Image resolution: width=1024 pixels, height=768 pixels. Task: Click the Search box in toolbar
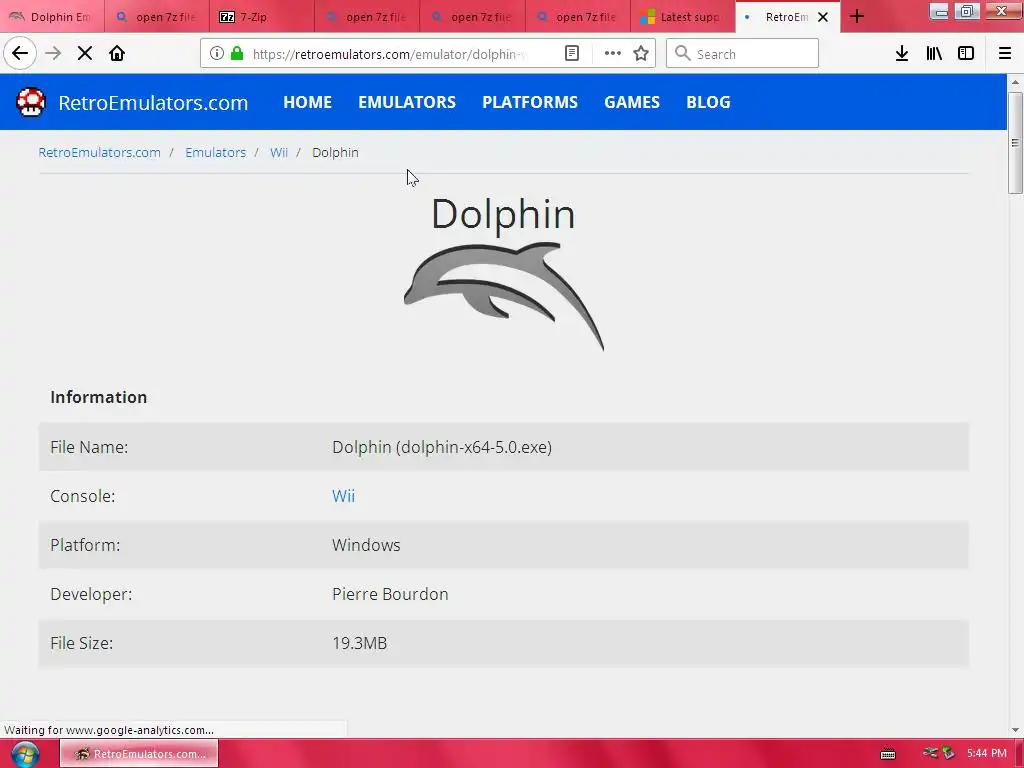[x=743, y=54]
